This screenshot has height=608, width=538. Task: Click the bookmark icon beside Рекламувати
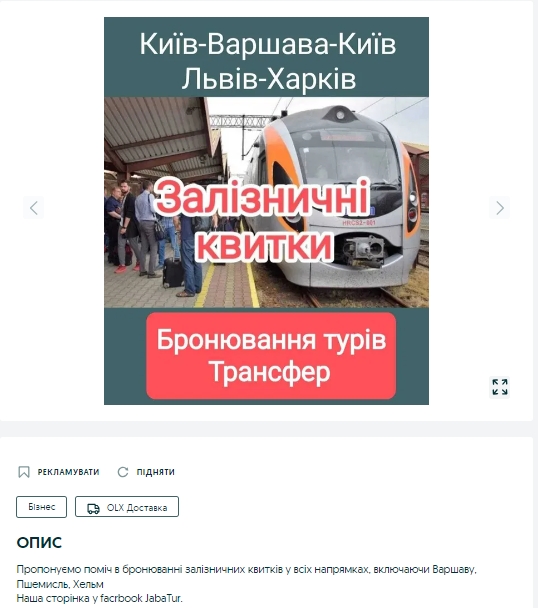[x=24, y=472]
